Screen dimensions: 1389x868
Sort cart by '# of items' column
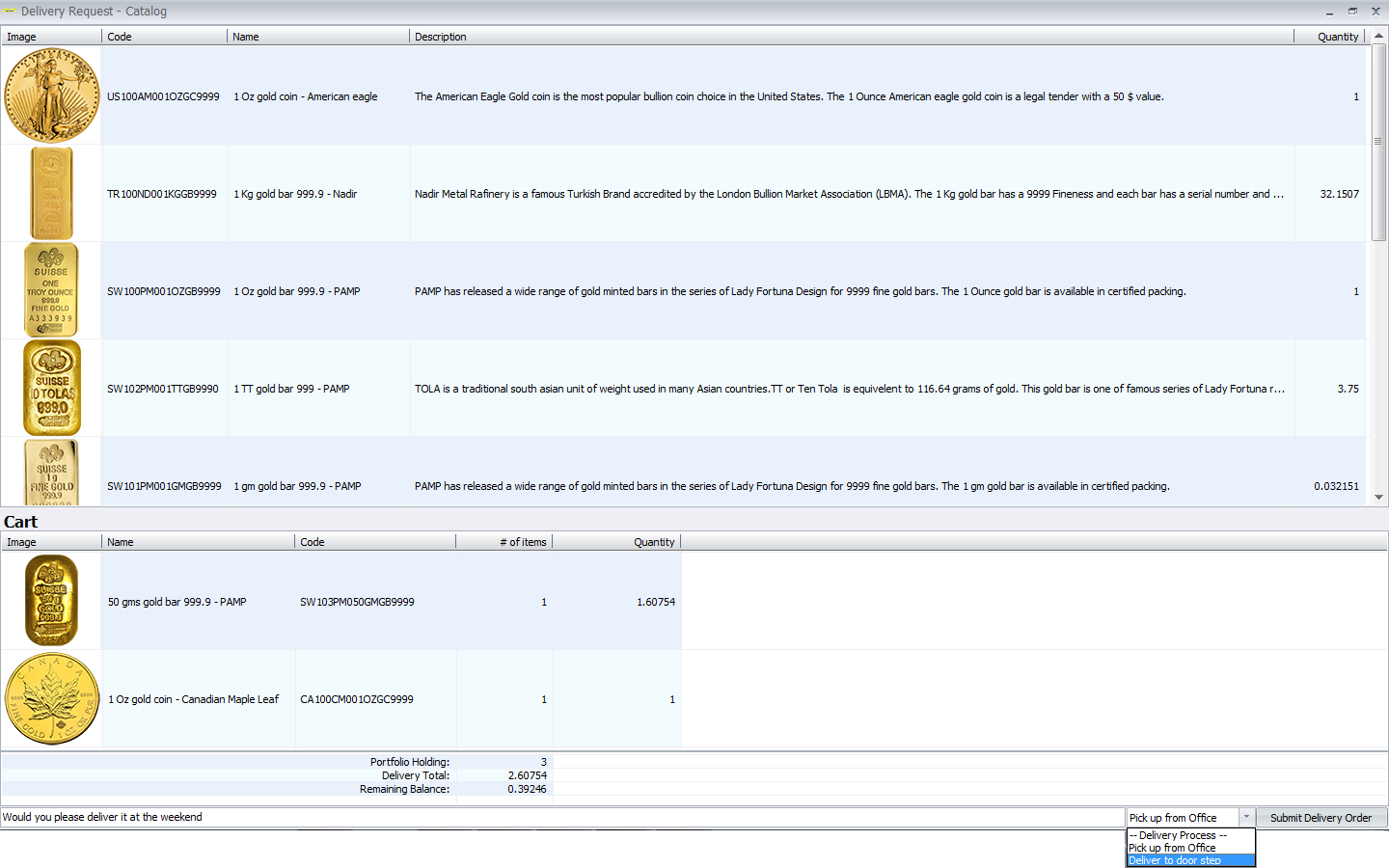(x=504, y=542)
